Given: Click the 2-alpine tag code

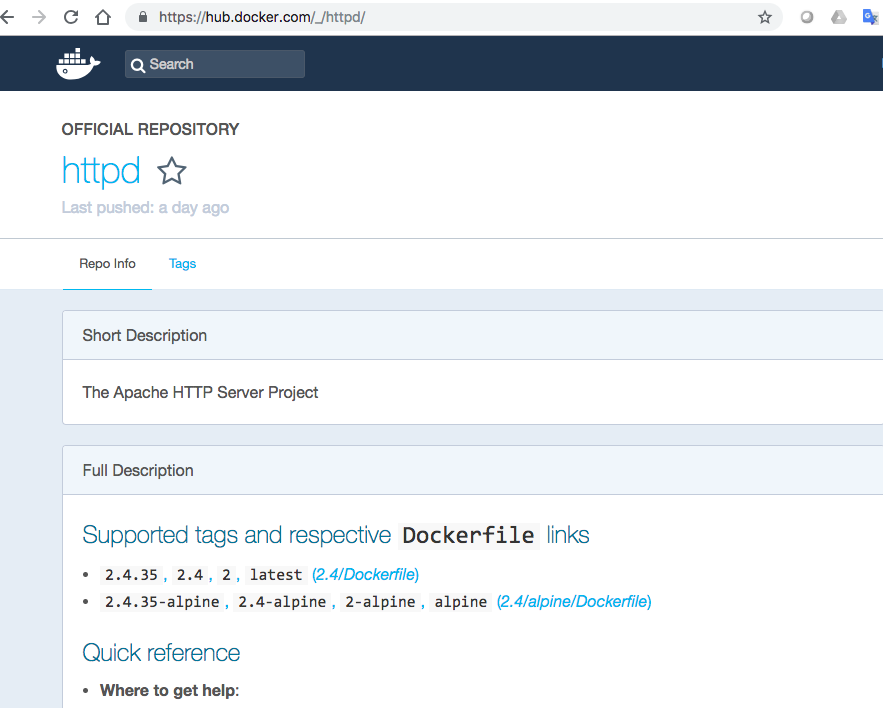Looking at the screenshot, I should click(x=380, y=602).
